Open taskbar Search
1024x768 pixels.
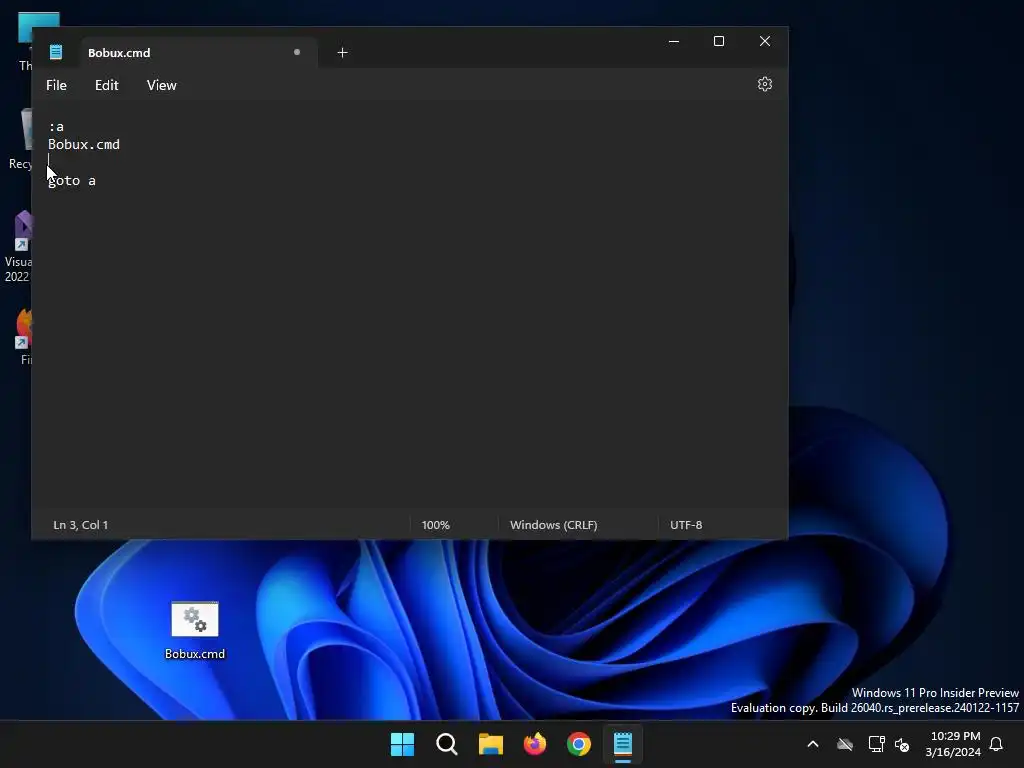[x=447, y=744]
